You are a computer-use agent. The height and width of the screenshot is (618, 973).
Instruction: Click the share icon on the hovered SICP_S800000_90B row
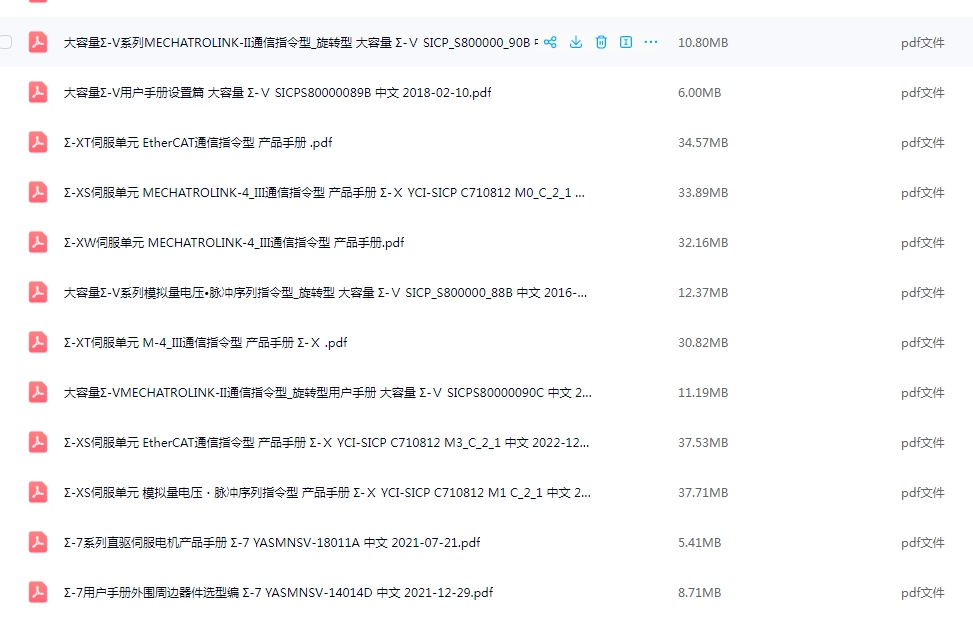tap(550, 42)
